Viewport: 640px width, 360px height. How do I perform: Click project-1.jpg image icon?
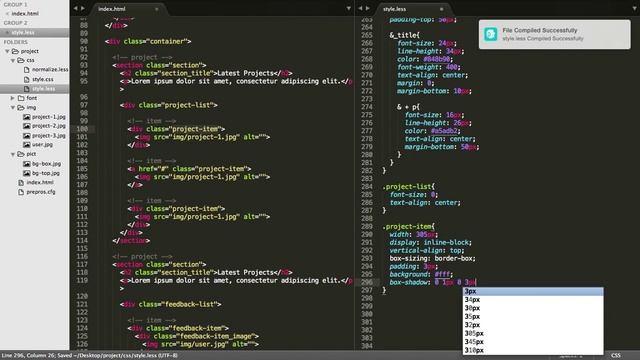(27, 117)
